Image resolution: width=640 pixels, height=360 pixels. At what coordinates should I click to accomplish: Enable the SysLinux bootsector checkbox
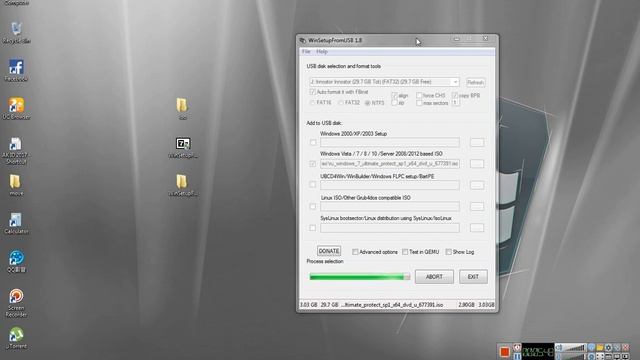[x=313, y=228]
